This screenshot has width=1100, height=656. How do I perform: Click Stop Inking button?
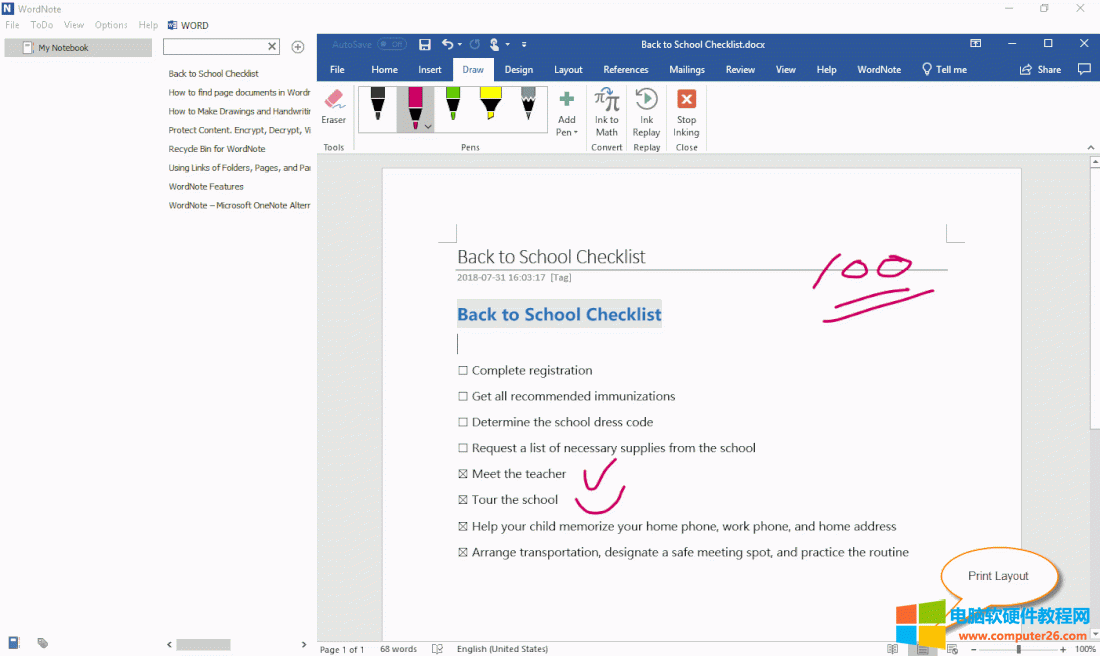(686, 111)
